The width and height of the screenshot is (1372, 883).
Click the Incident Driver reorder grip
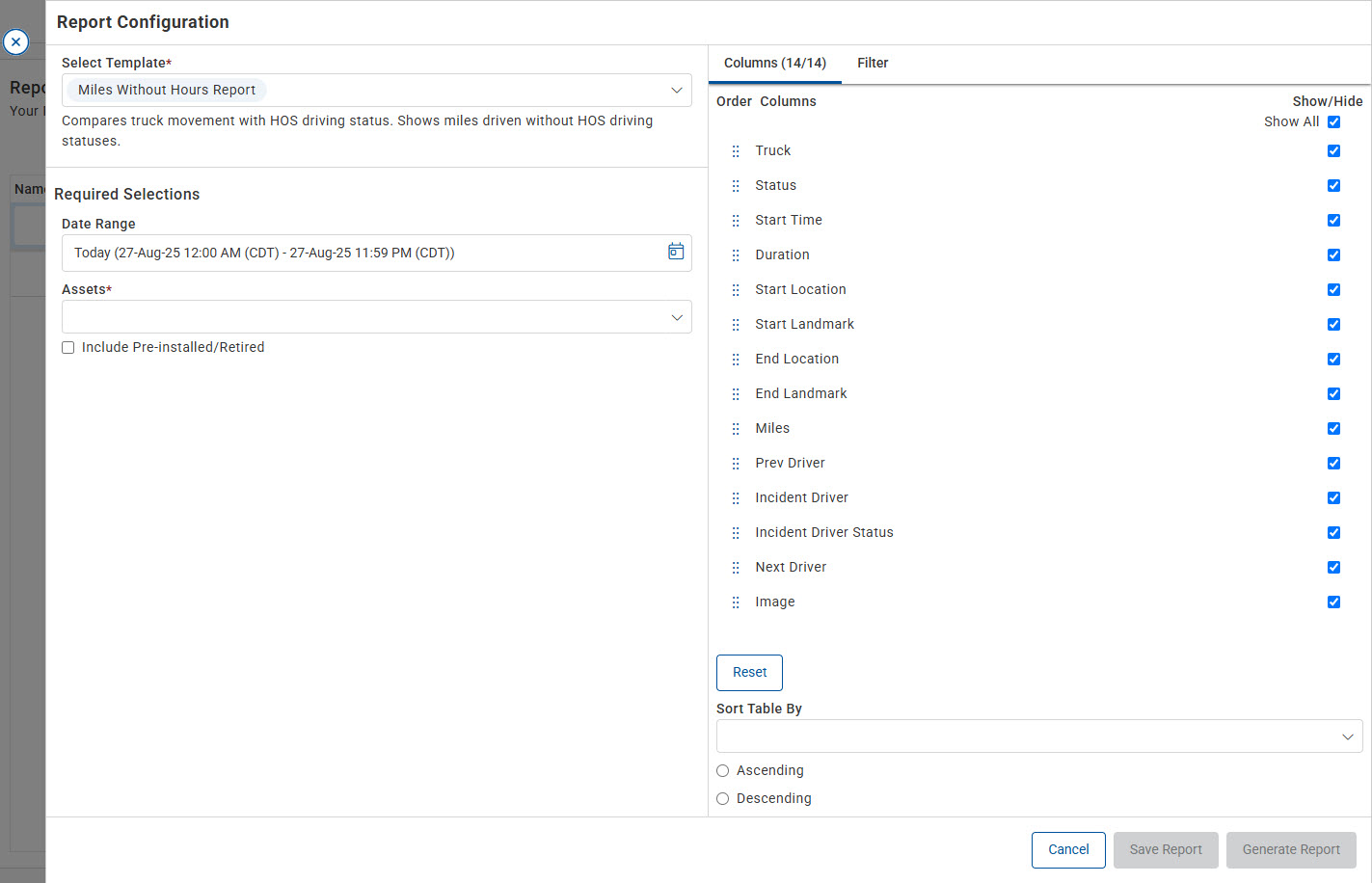pyautogui.click(x=736, y=498)
